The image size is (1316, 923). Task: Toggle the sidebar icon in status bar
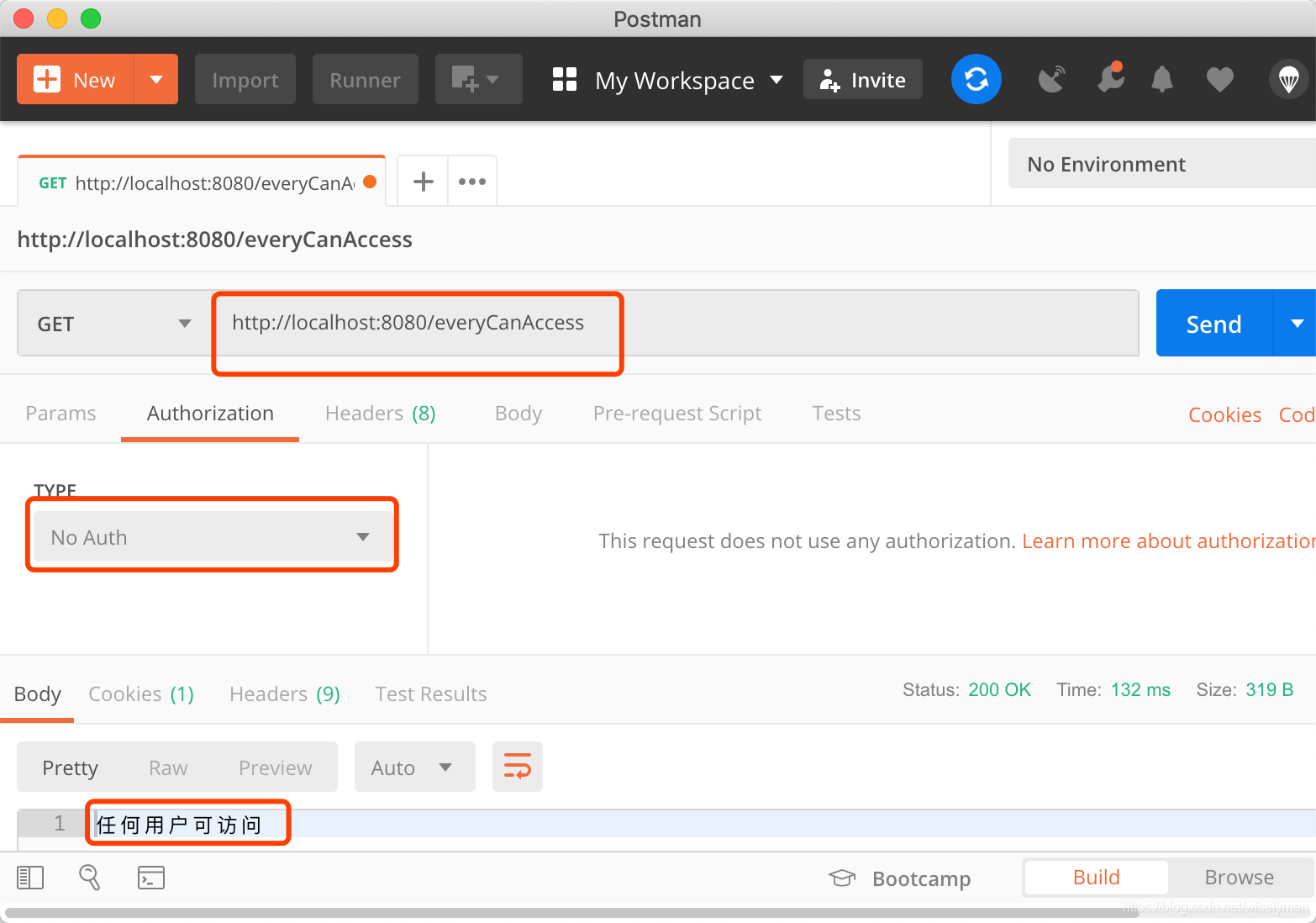click(x=30, y=878)
